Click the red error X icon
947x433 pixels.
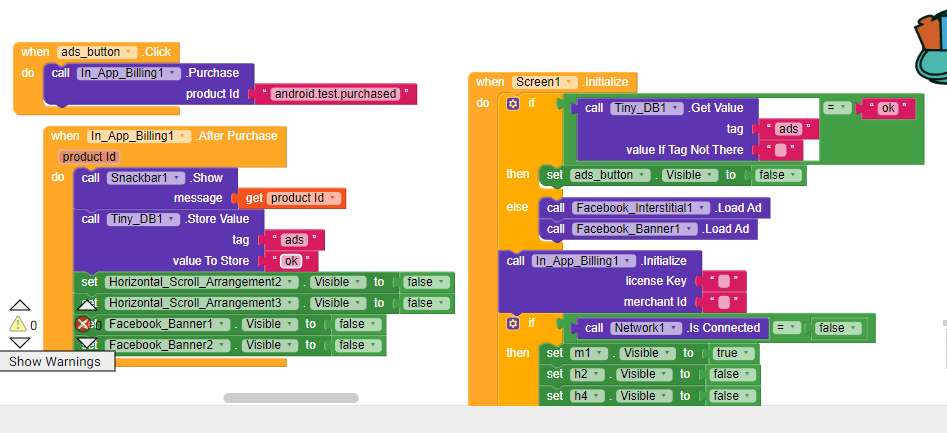tap(83, 324)
